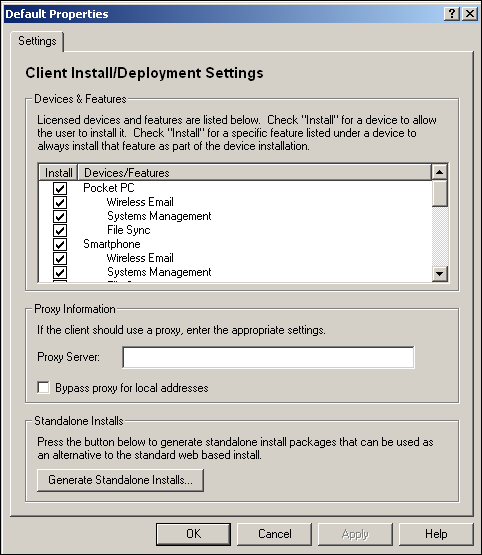Click the list scroll down arrow
This screenshot has width=482, height=555.
coord(440,273)
